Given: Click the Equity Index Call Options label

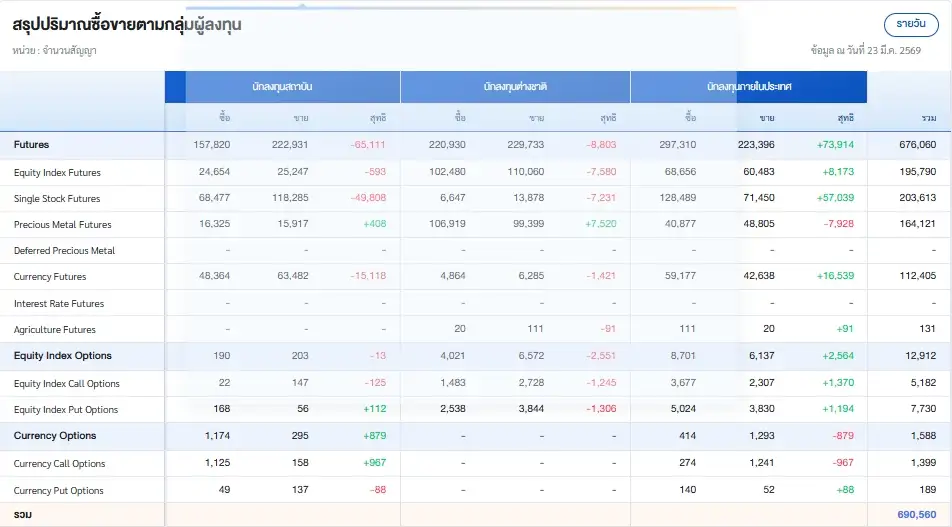Looking at the screenshot, I should pyautogui.click(x=67, y=384).
